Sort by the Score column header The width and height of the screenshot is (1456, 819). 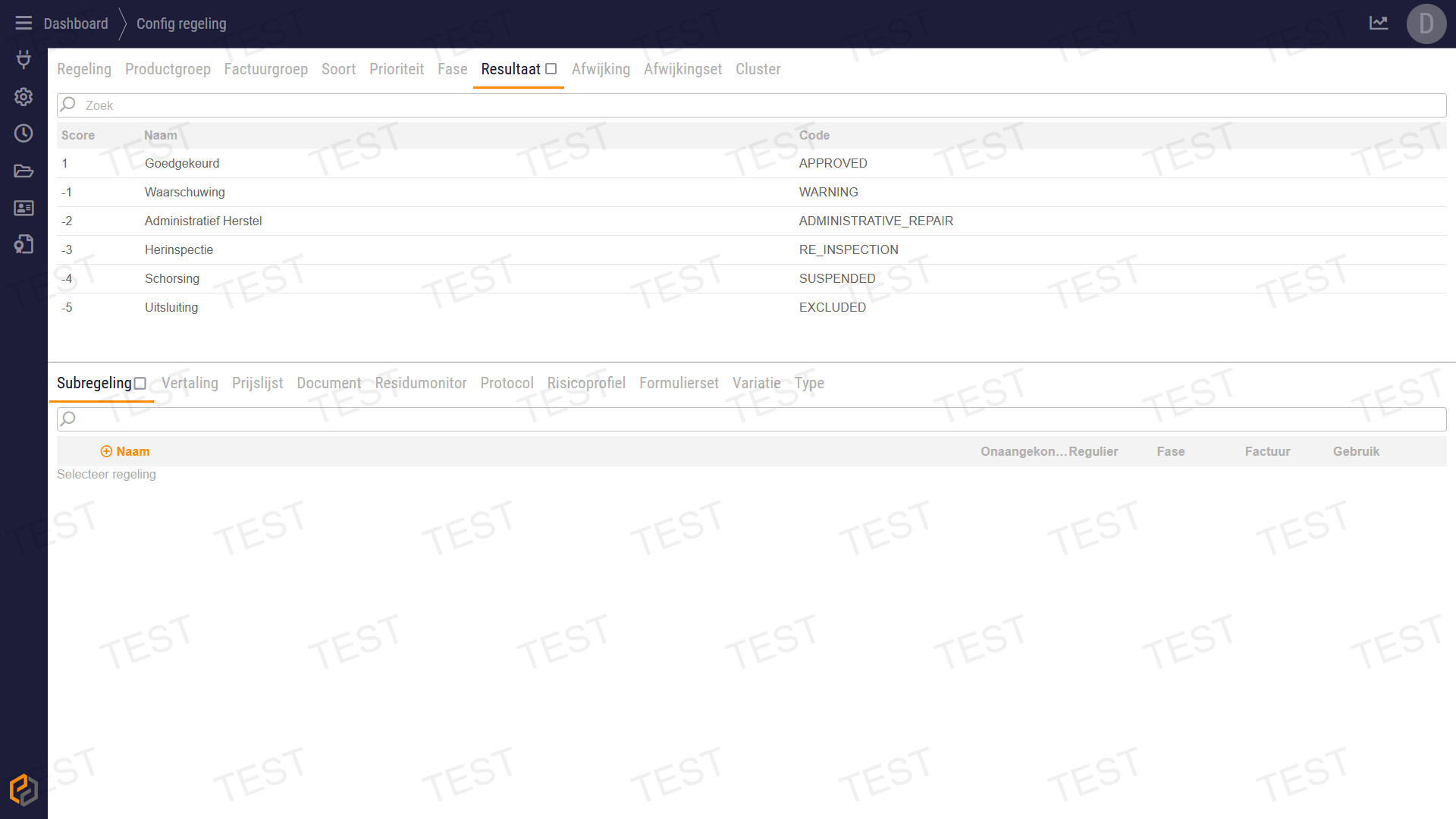pyautogui.click(x=78, y=135)
